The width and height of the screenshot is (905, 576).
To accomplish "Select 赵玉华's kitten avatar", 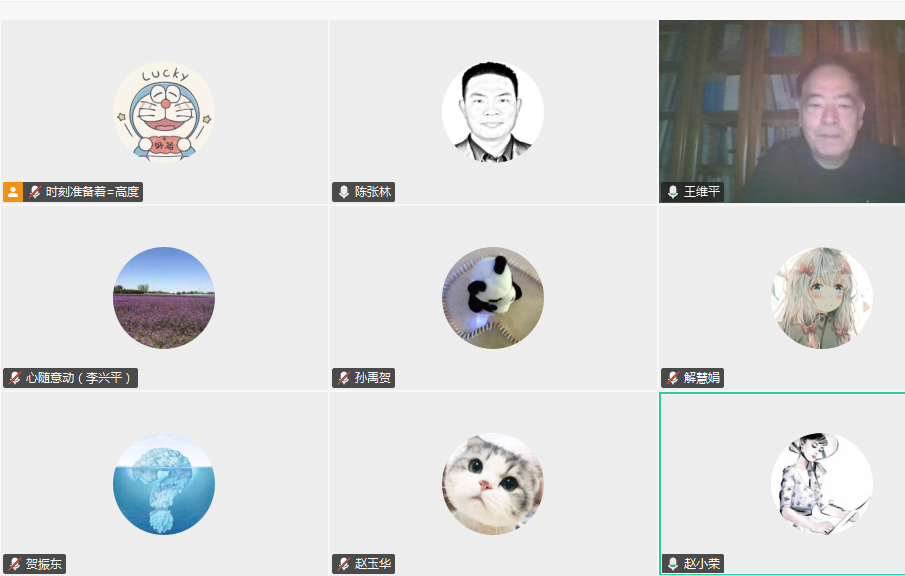I will point(493,484).
